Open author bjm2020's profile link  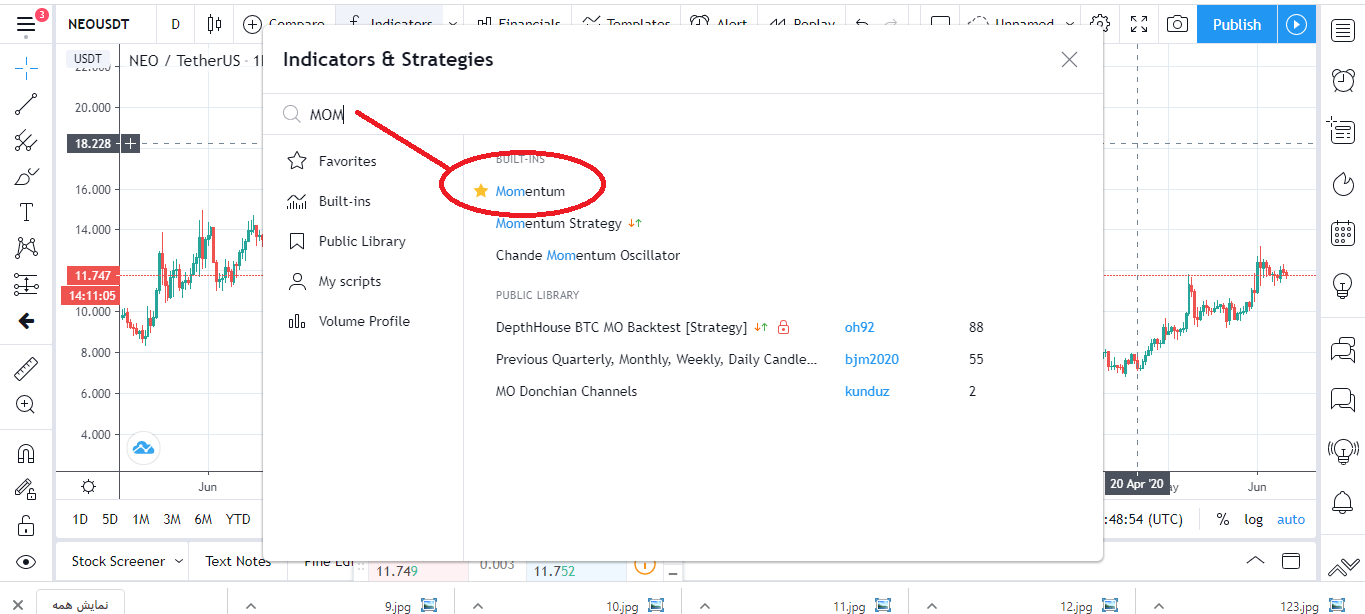point(872,359)
